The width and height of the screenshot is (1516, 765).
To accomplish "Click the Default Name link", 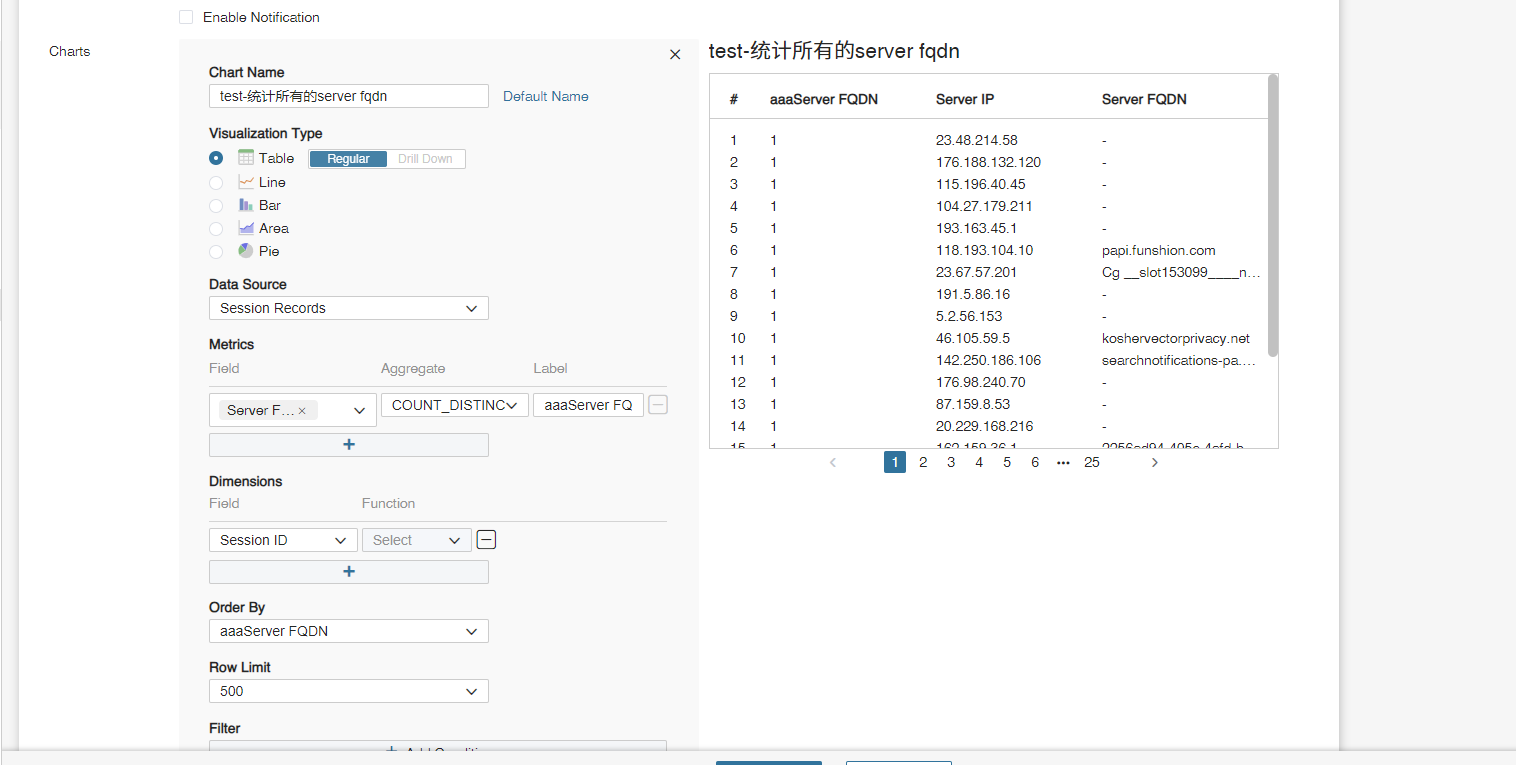I will [545, 96].
